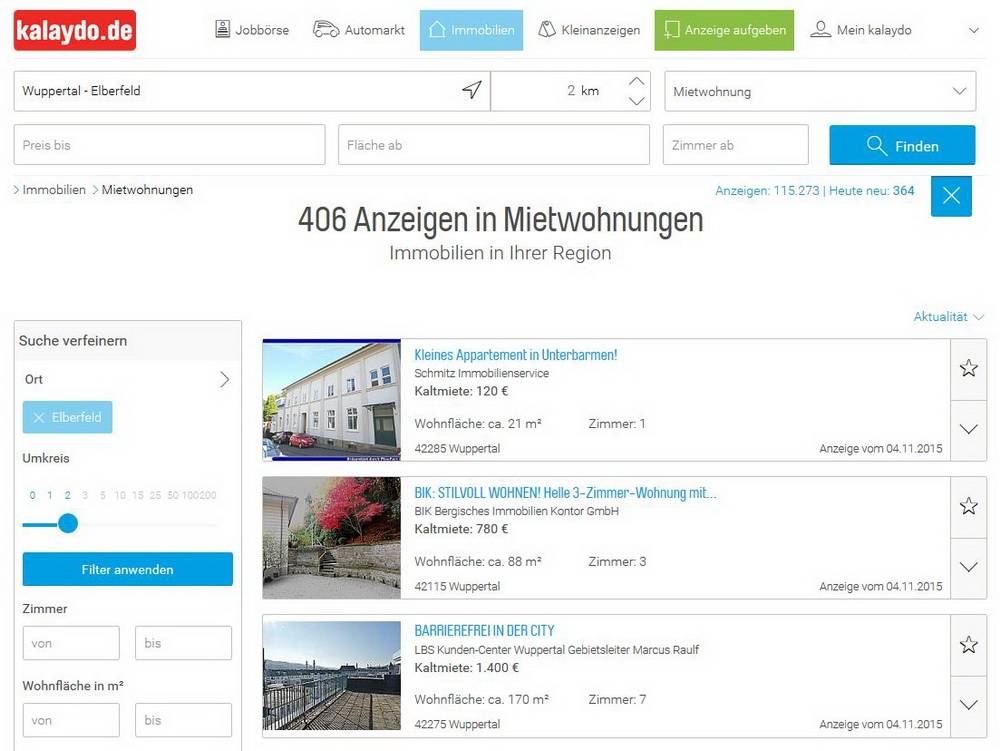The image size is (1000, 751).
Task: Click the green Anzeige aufgeben icon
Action: pos(673,30)
